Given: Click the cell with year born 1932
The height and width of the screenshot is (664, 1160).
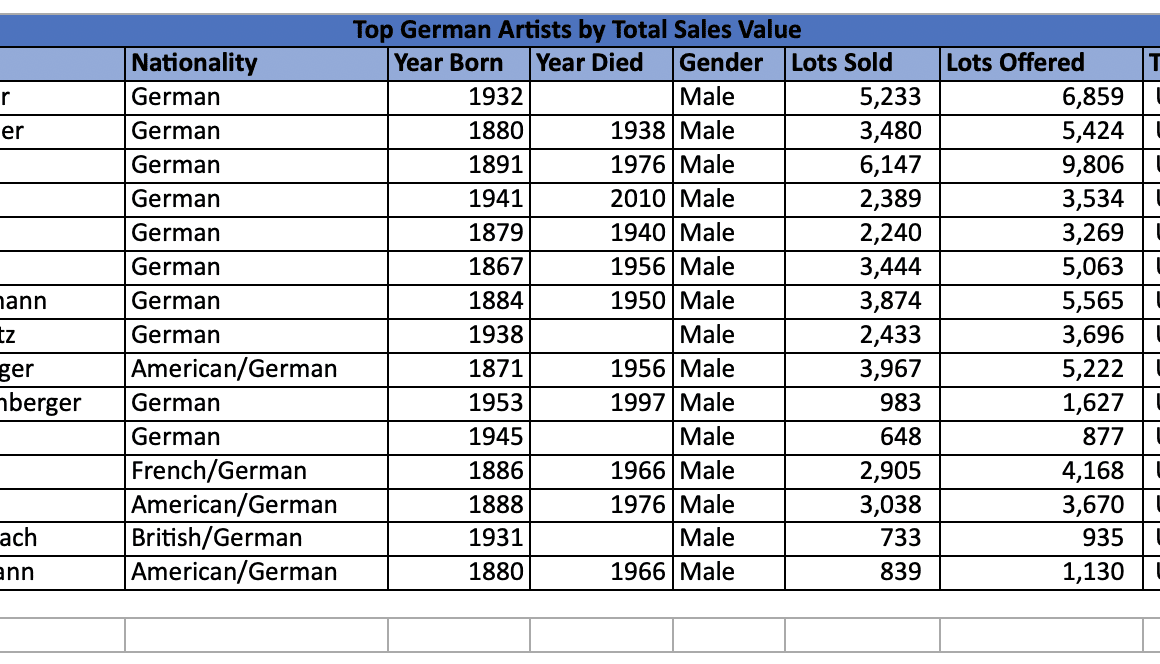Looking at the screenshot, I should coord(458,97).
